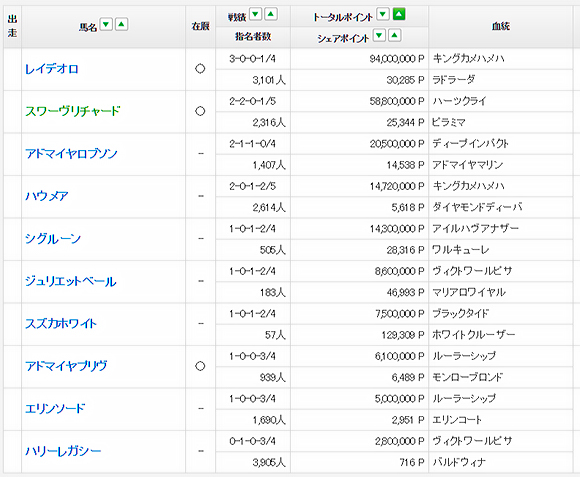This screenshot has width=580, height=477.
Task: Open horse link スズカホワイト
Action: (61, 324)
